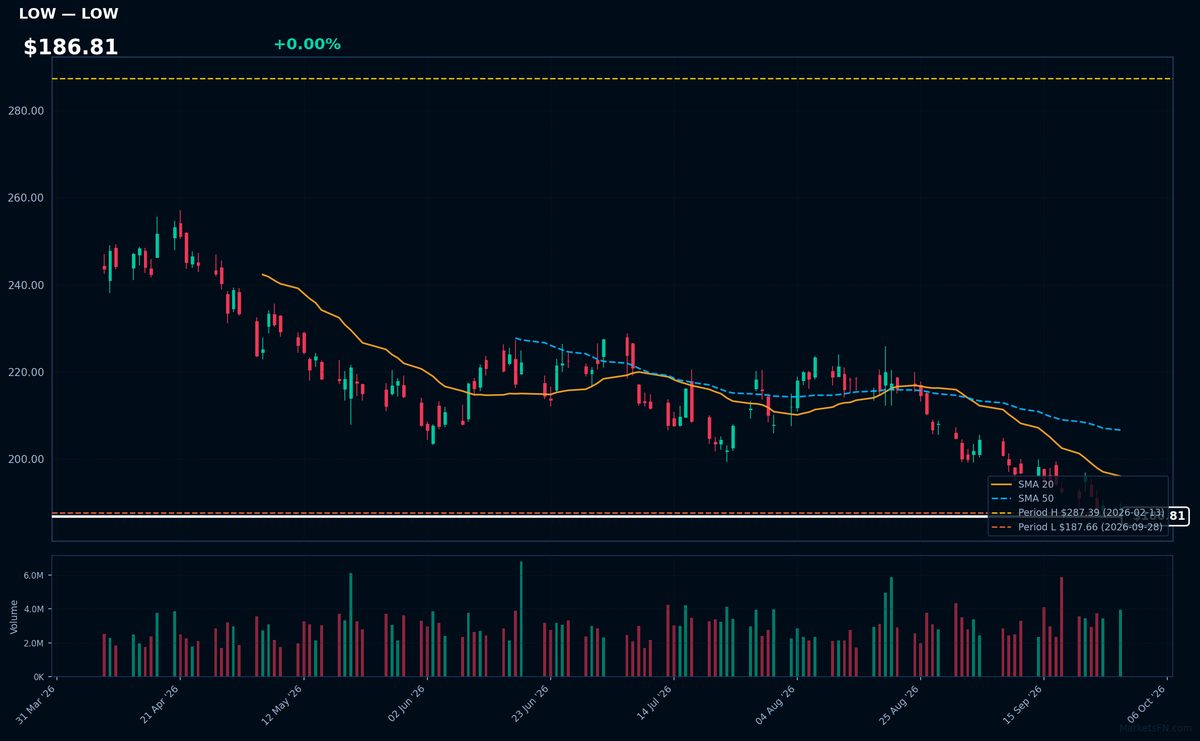
Task: Click the tallest green volume bar
Action: [x=521, y=619]
